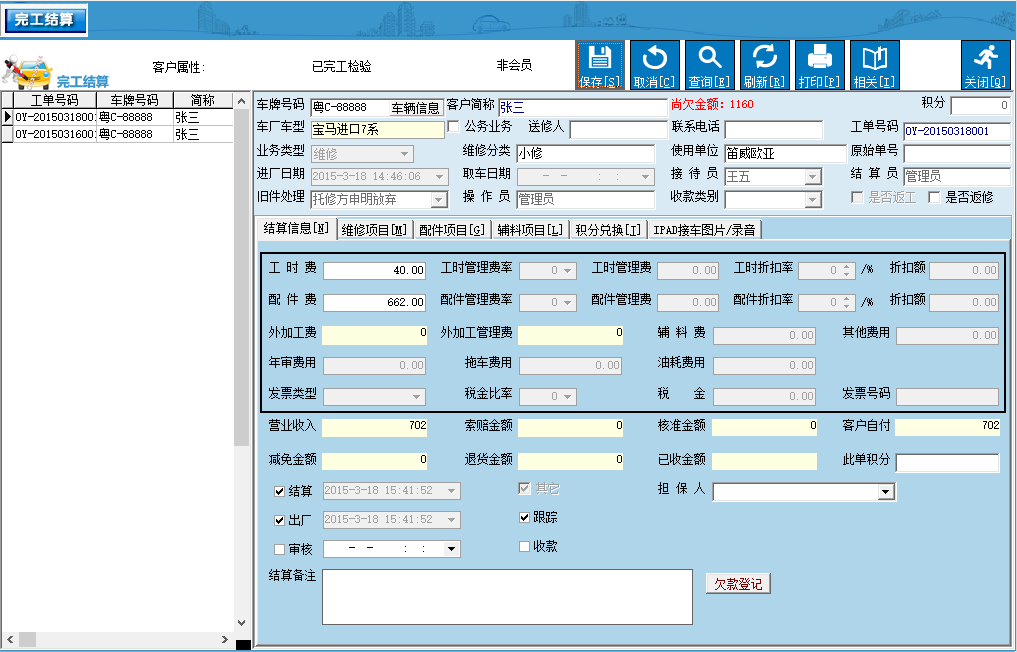Open the 工时管理费率 dropdown
The image size is (1017, 652).
568,271
